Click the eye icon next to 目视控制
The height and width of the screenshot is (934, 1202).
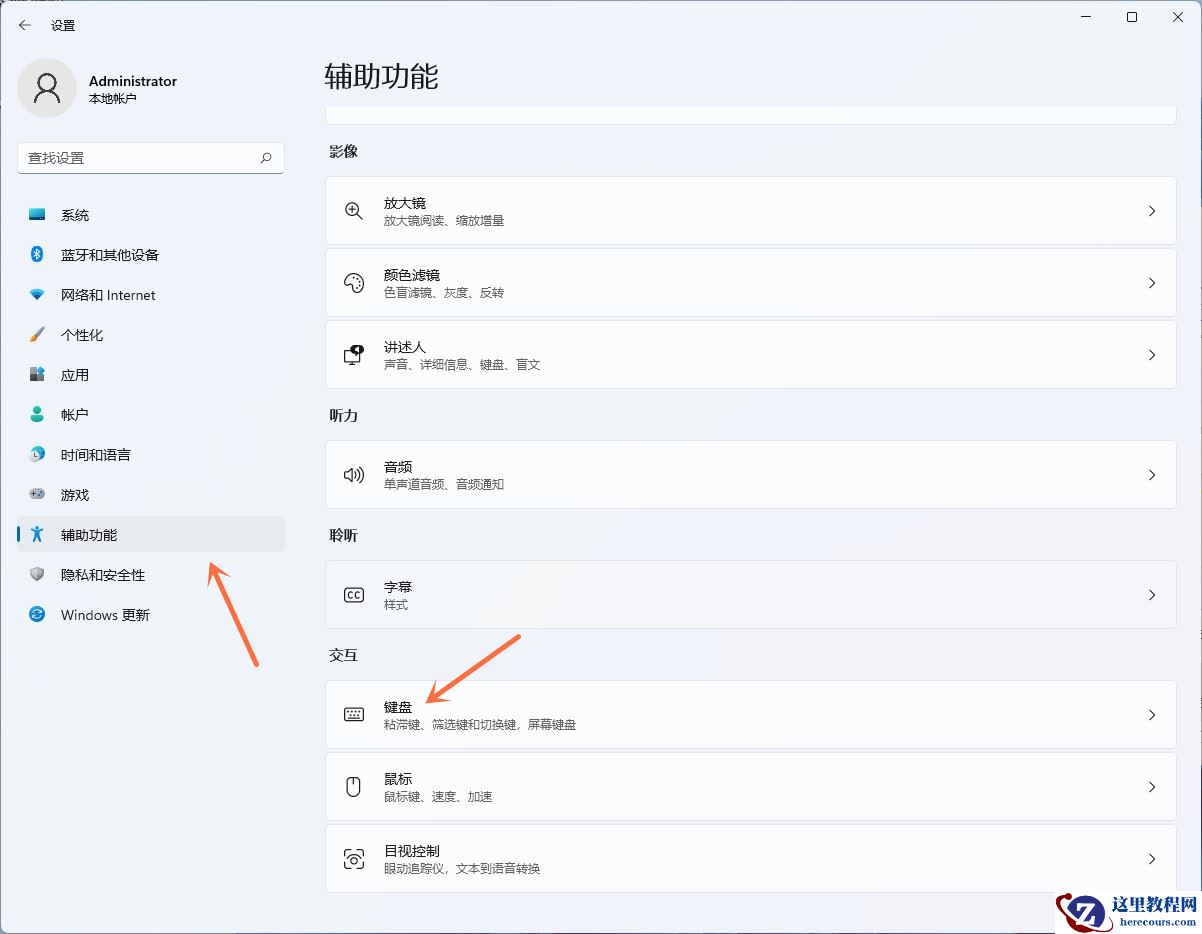tap(353, 858)
